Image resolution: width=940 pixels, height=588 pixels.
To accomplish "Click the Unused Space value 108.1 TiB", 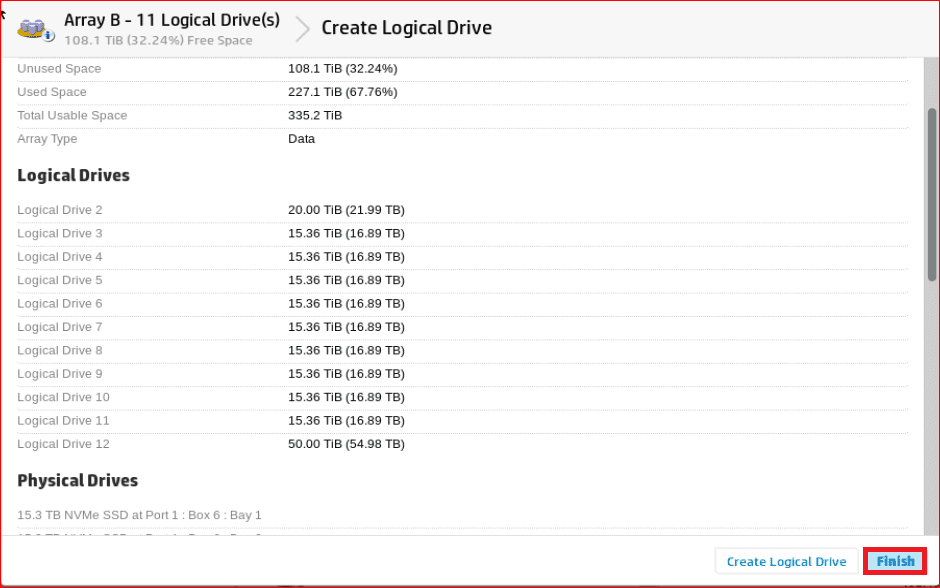I will [x=342, y=69].
